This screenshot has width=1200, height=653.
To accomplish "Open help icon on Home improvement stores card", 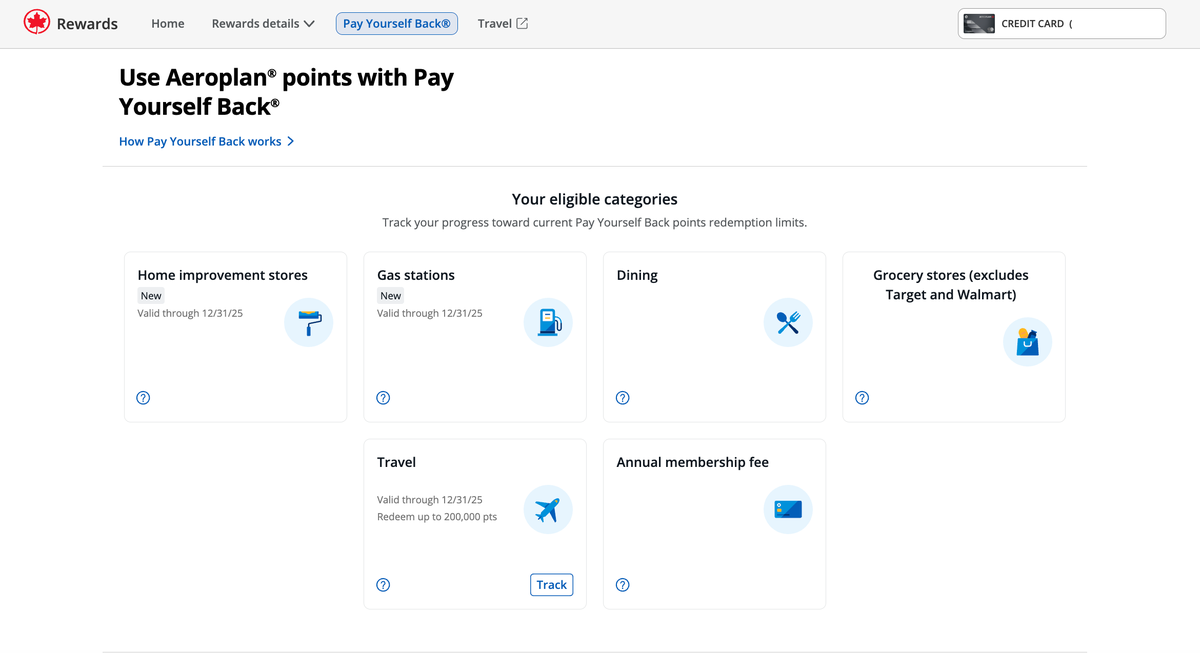I will pyautogui.click(x=143, y=398).
